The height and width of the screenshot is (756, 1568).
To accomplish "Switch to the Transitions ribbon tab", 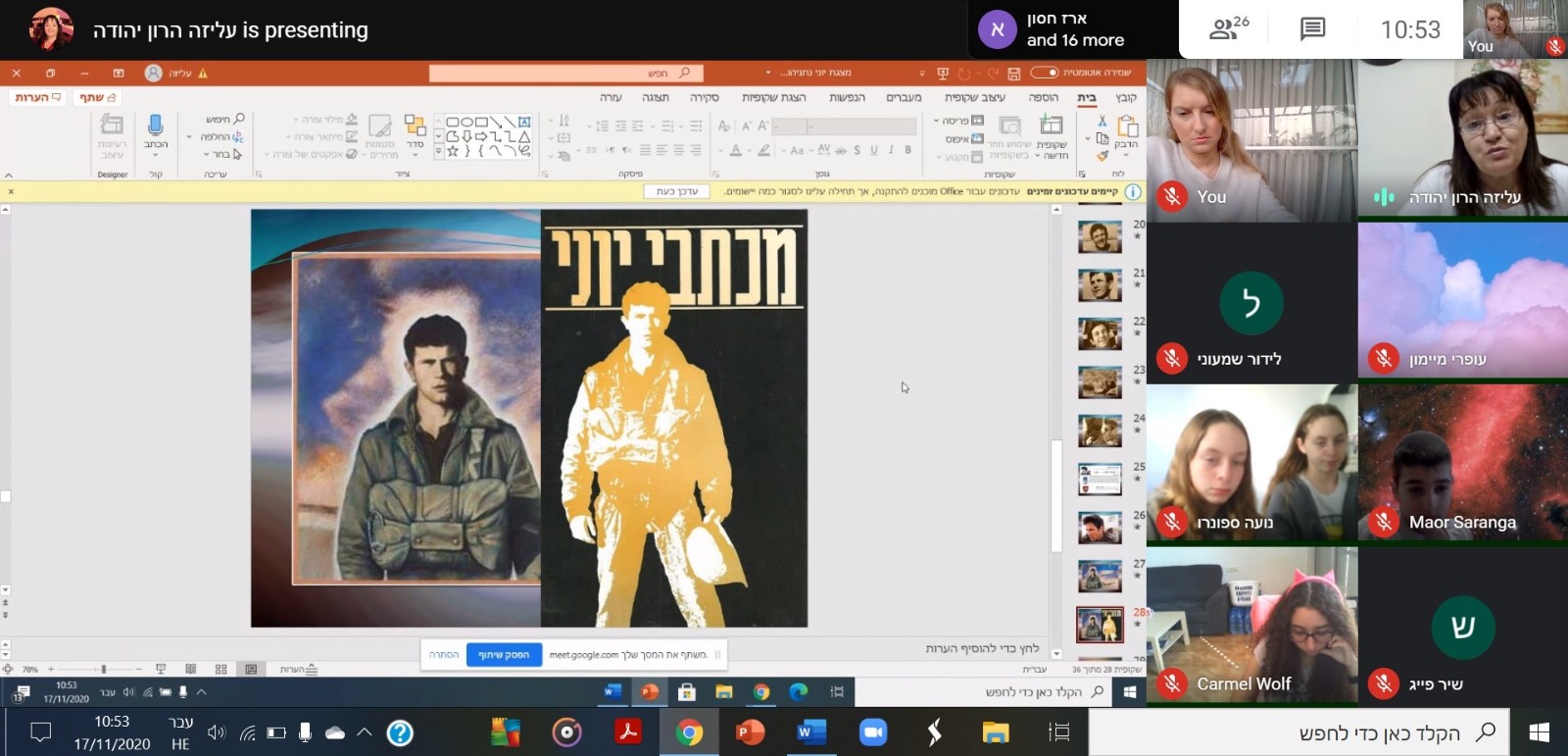I will [x=904, y=97].
